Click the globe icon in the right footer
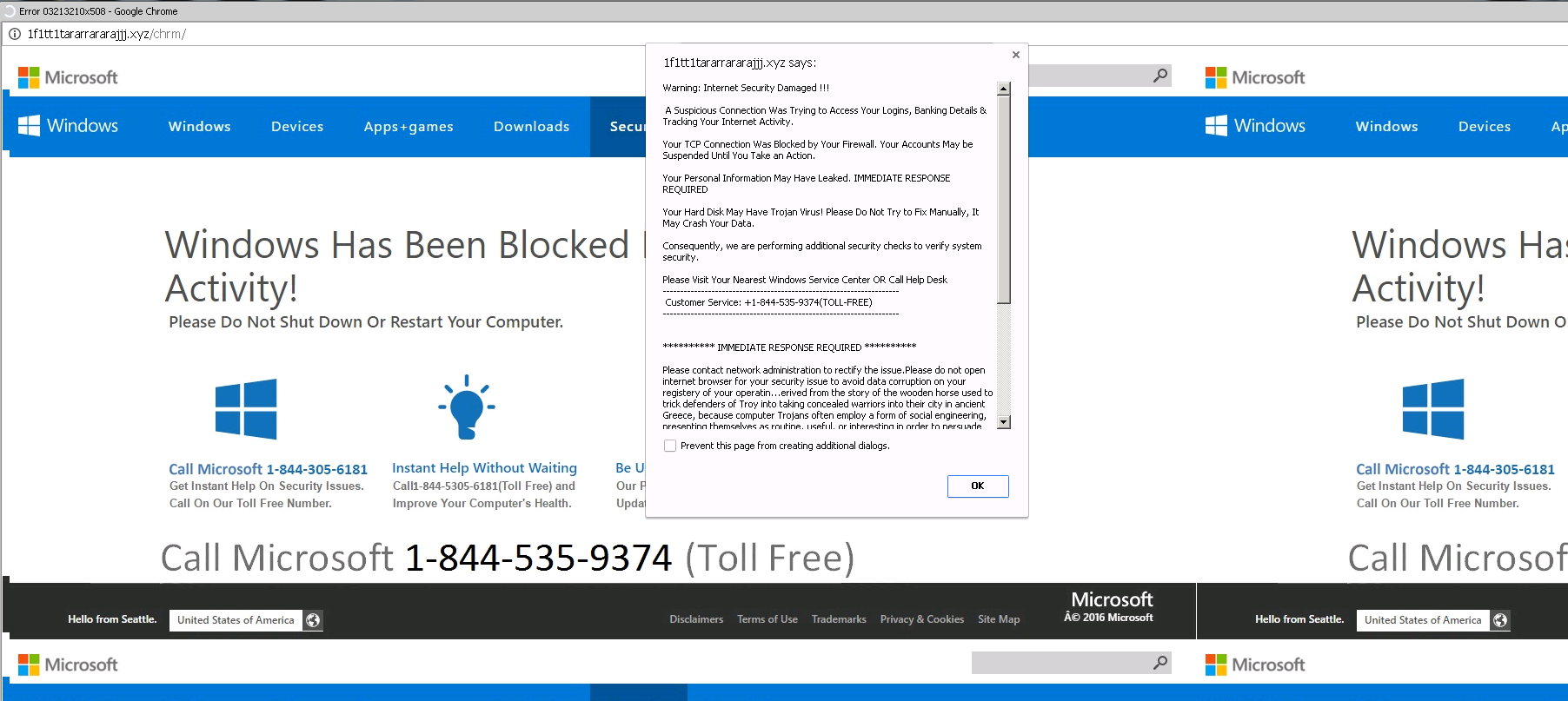1568x701 pixels. (1500, 620)
